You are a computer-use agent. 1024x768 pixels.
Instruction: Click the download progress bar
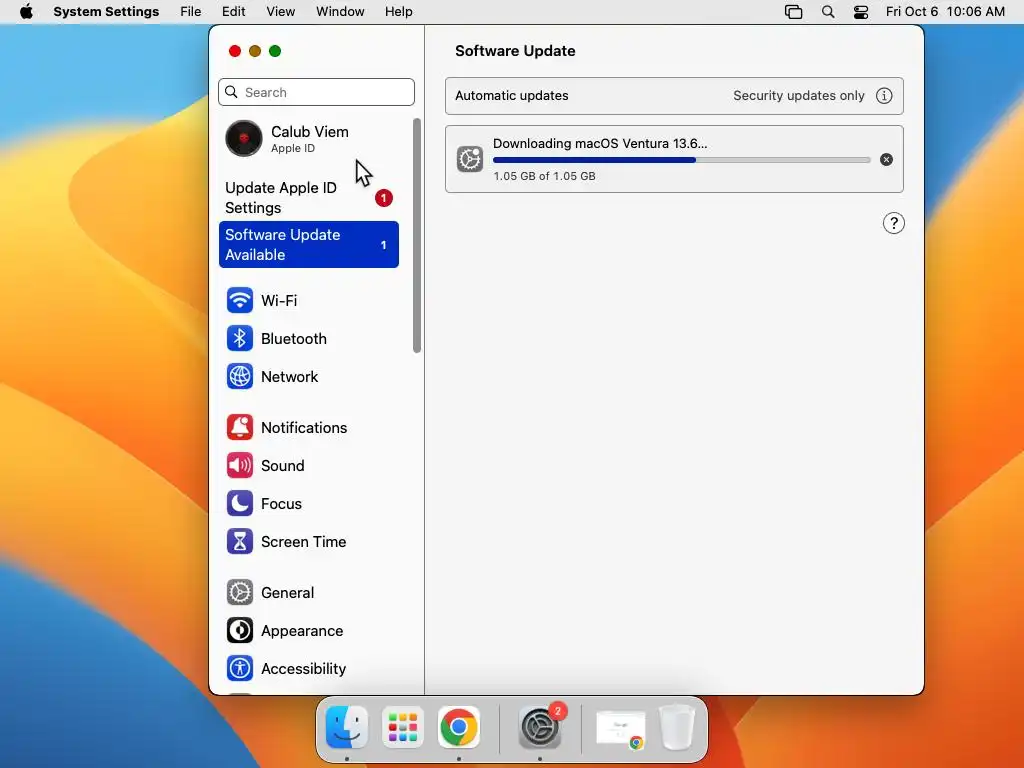pyautogui.click(x=681, y=160)
